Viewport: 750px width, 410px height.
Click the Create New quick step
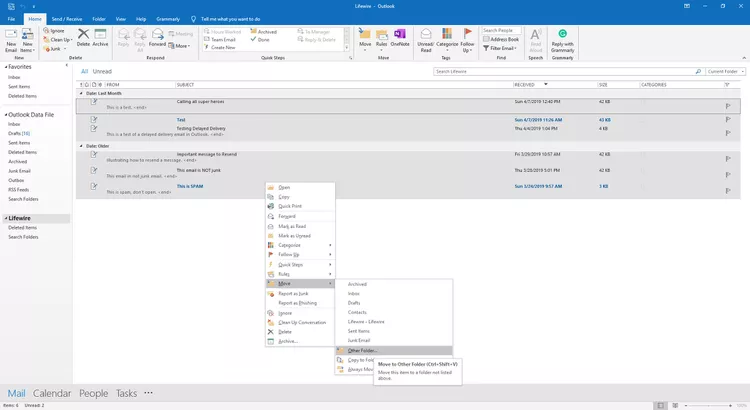(223, 47)
